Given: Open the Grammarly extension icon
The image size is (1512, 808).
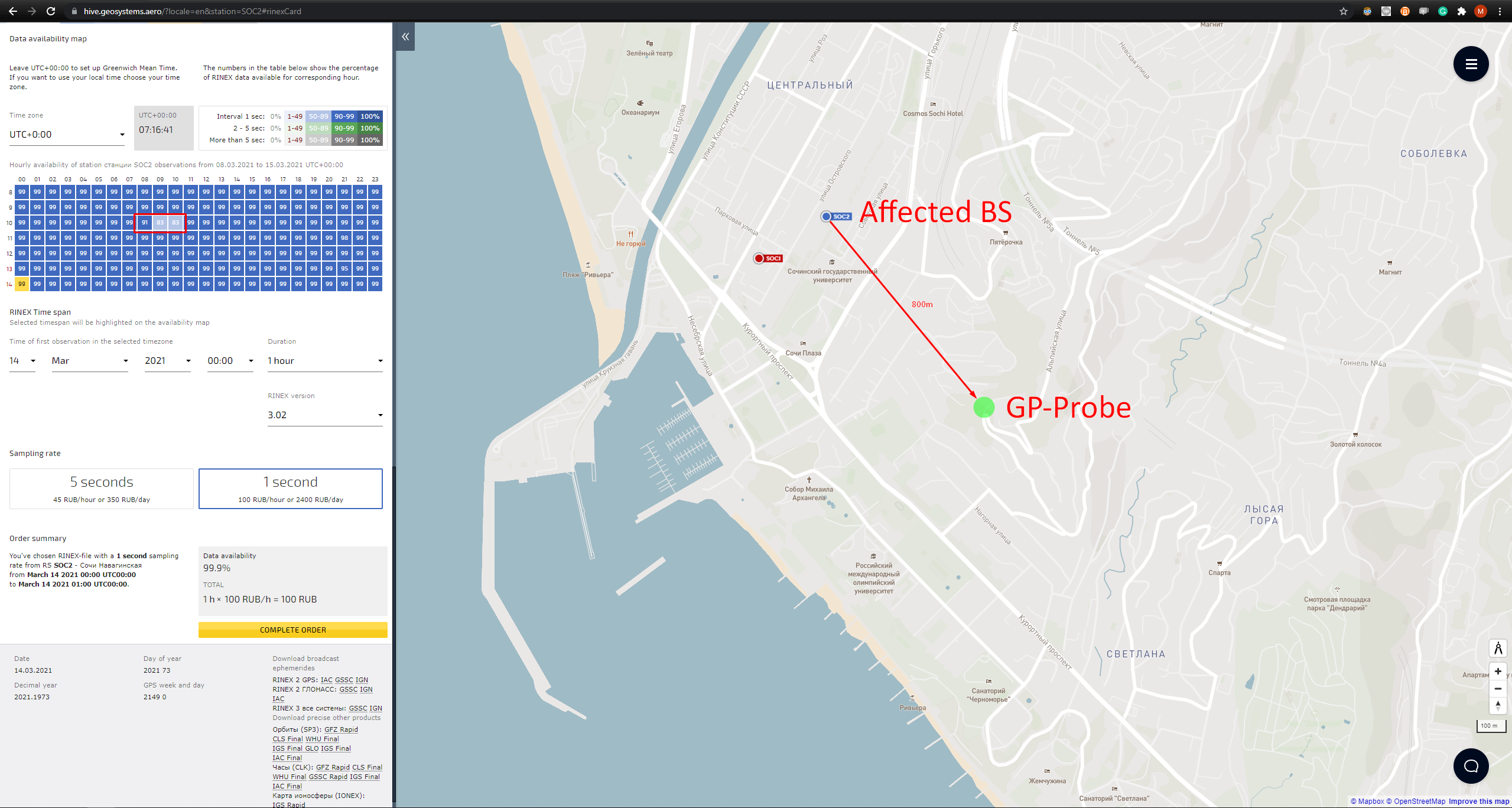Looking at the screenshot, I should pyautogui.click(x=1442, y=11).
